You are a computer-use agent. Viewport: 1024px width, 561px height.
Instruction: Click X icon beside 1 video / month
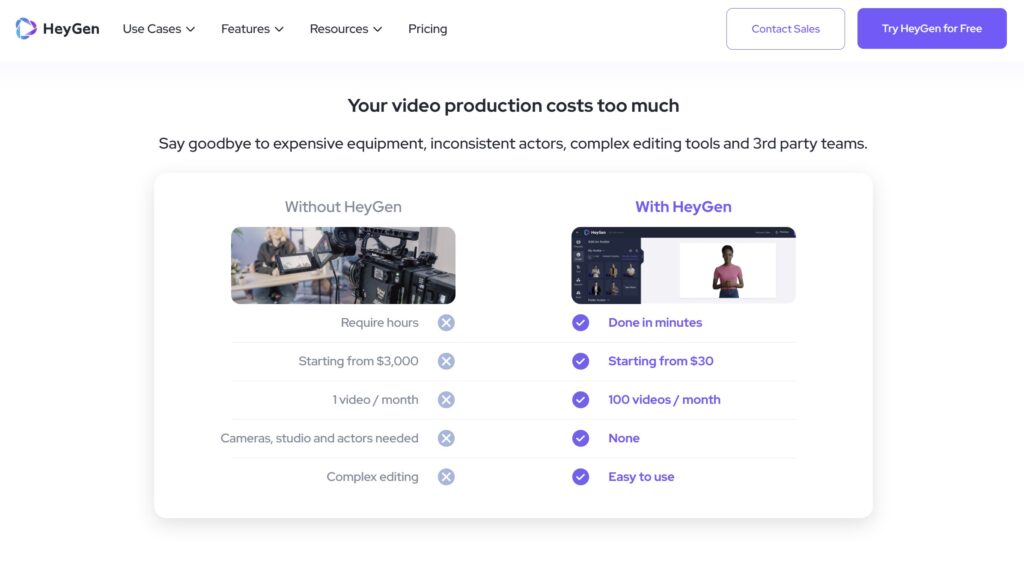[x=446, y=400]
